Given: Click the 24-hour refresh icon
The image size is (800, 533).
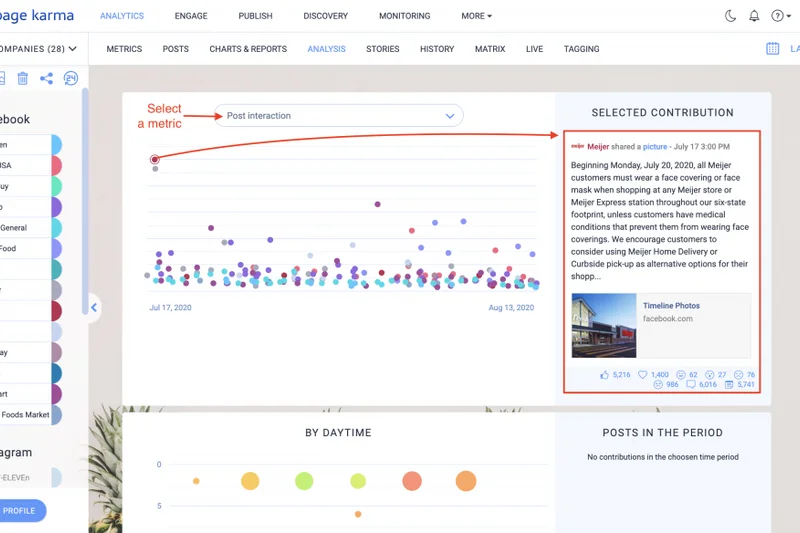Looking at the screenshot, I should coord(70,78).
